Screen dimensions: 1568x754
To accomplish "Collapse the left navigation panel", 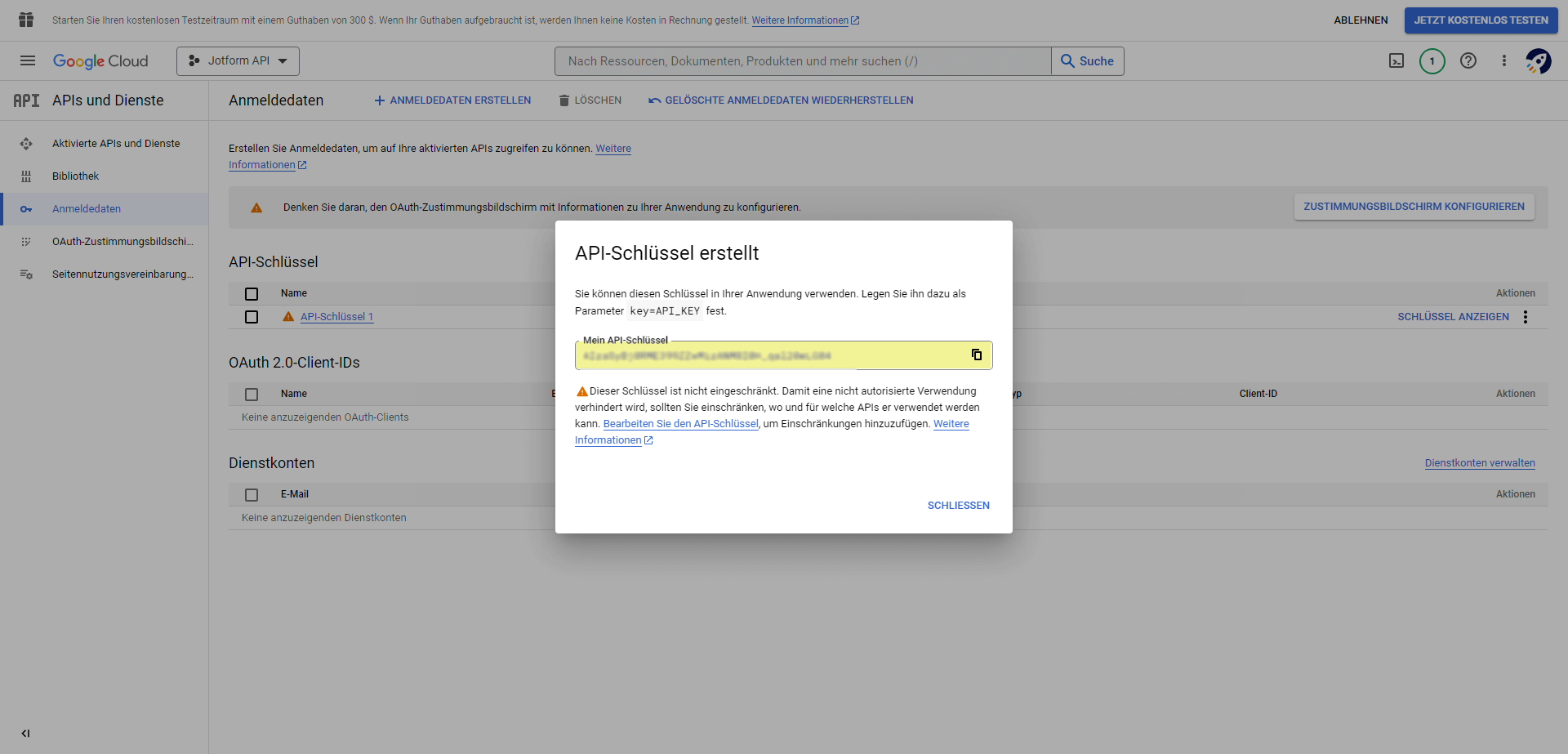I will [25, 733].
